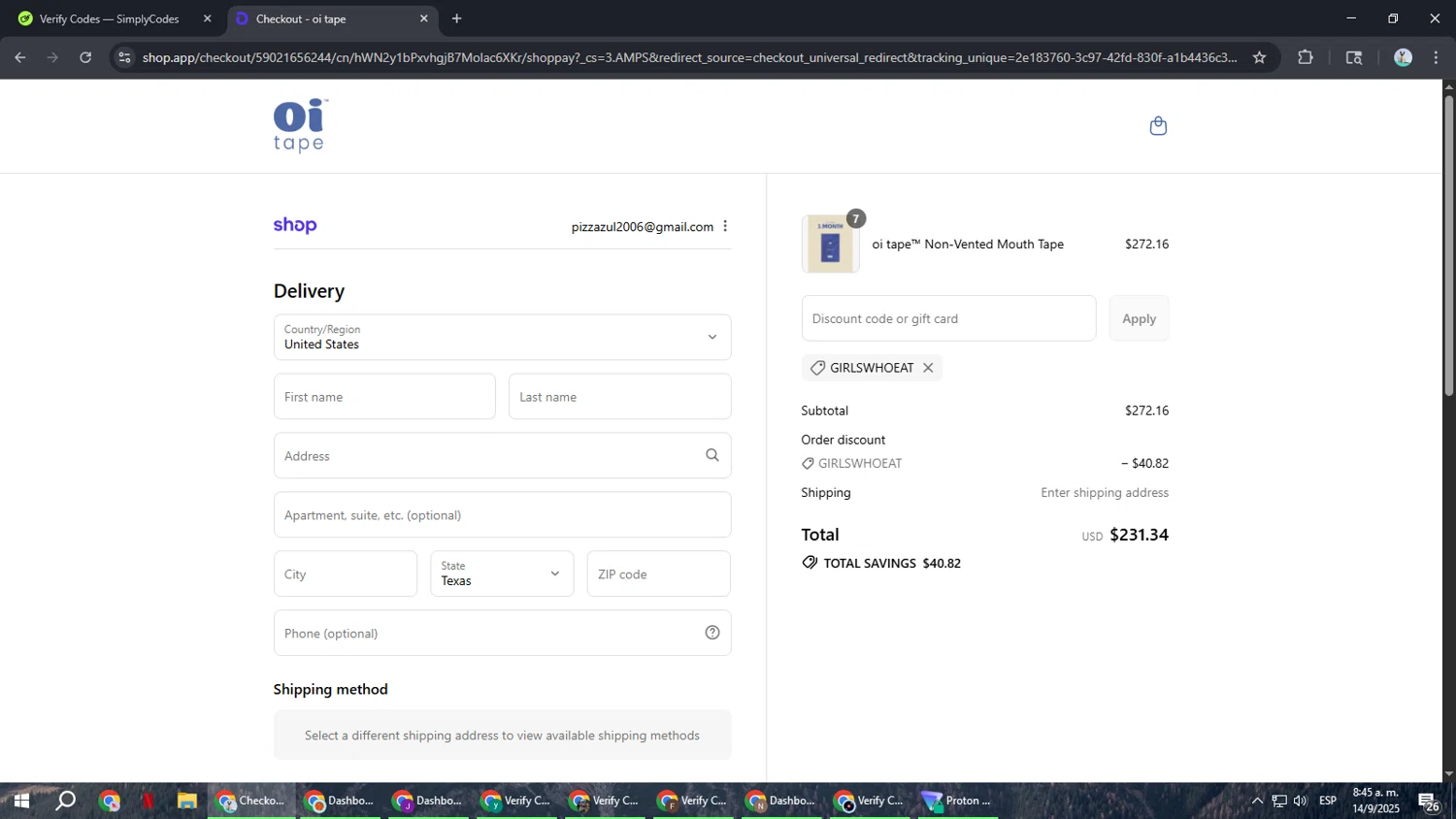Open the Windows Start menu
This screenshot has height=819, width=1456.
pyautogui.click(x=21, y=801)
